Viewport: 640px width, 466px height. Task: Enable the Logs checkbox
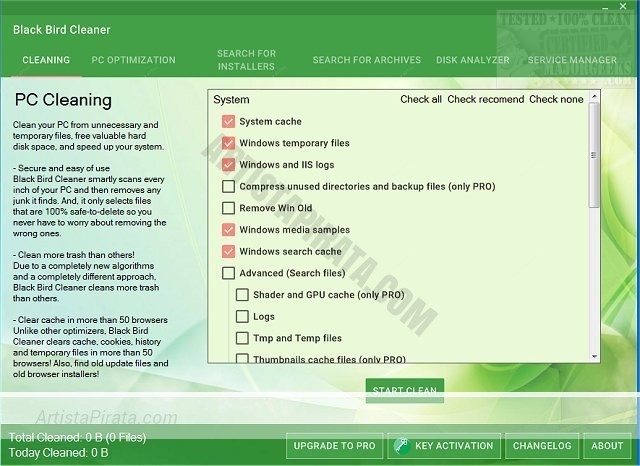pyautogui.click(x=242, y=316)
